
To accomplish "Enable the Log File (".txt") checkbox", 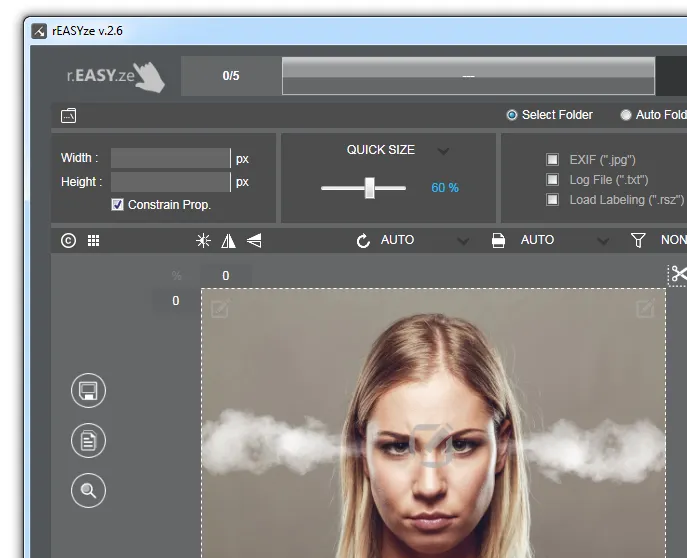I will click(552, 179).
